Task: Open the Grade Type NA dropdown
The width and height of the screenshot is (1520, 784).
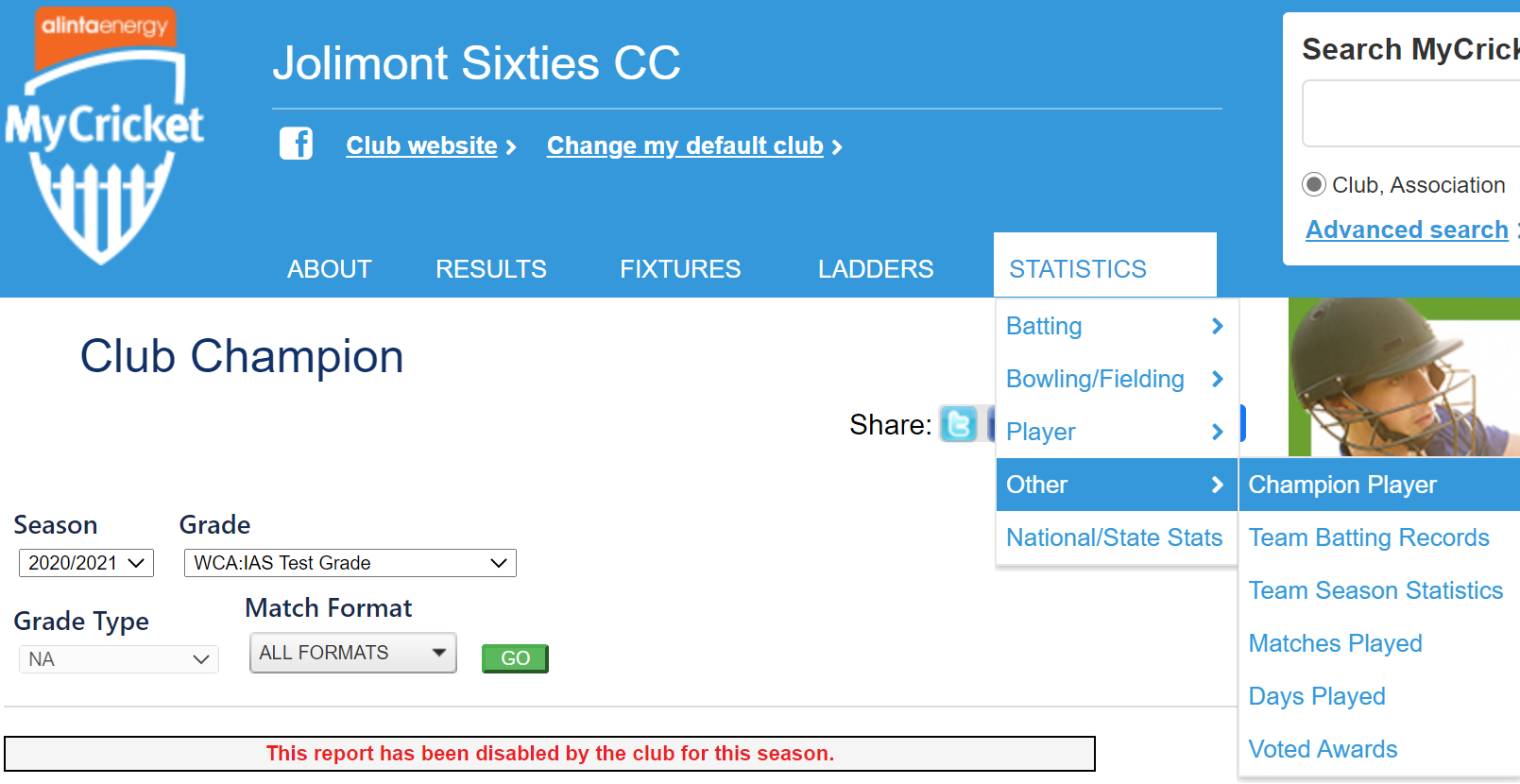Action: pyautogui.click(x=118, y=659)
